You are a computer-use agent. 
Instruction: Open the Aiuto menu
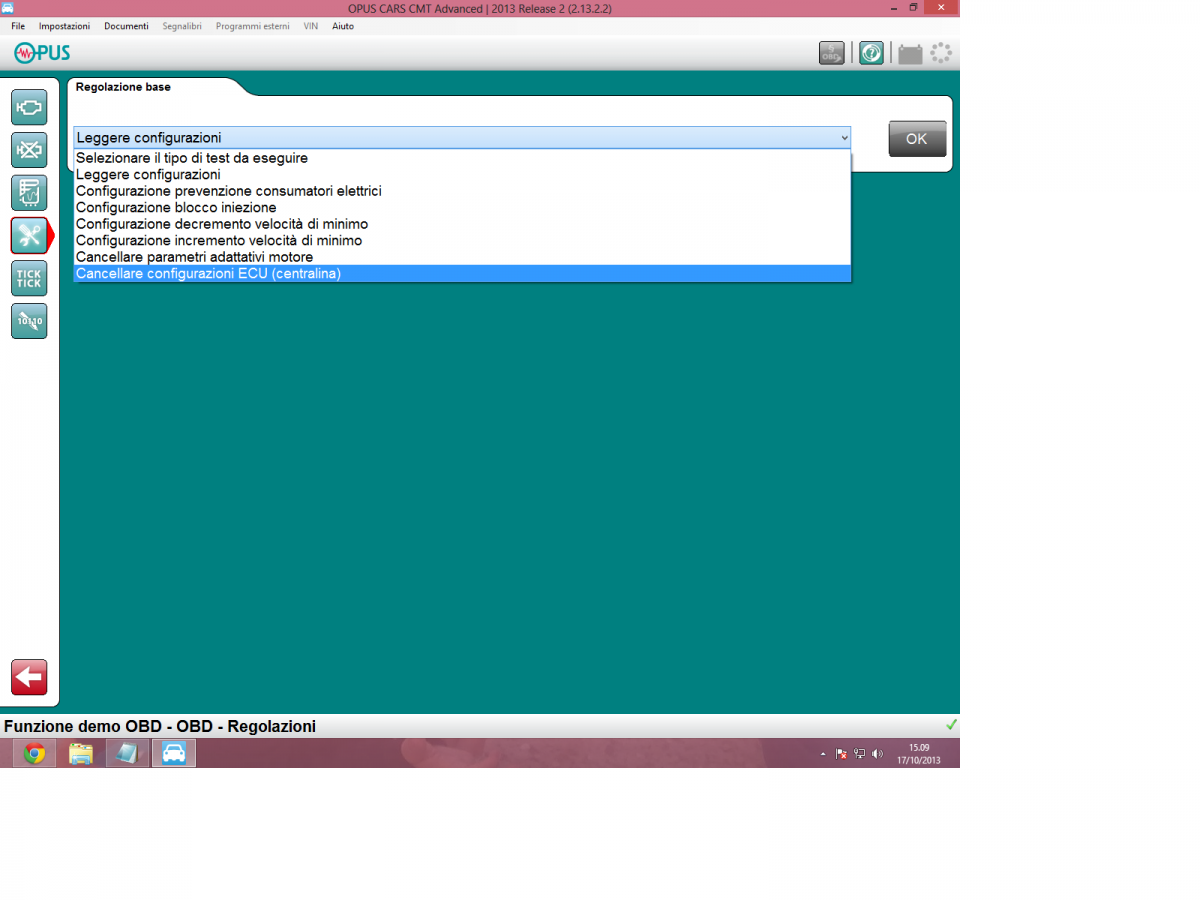tap(343, 26)
